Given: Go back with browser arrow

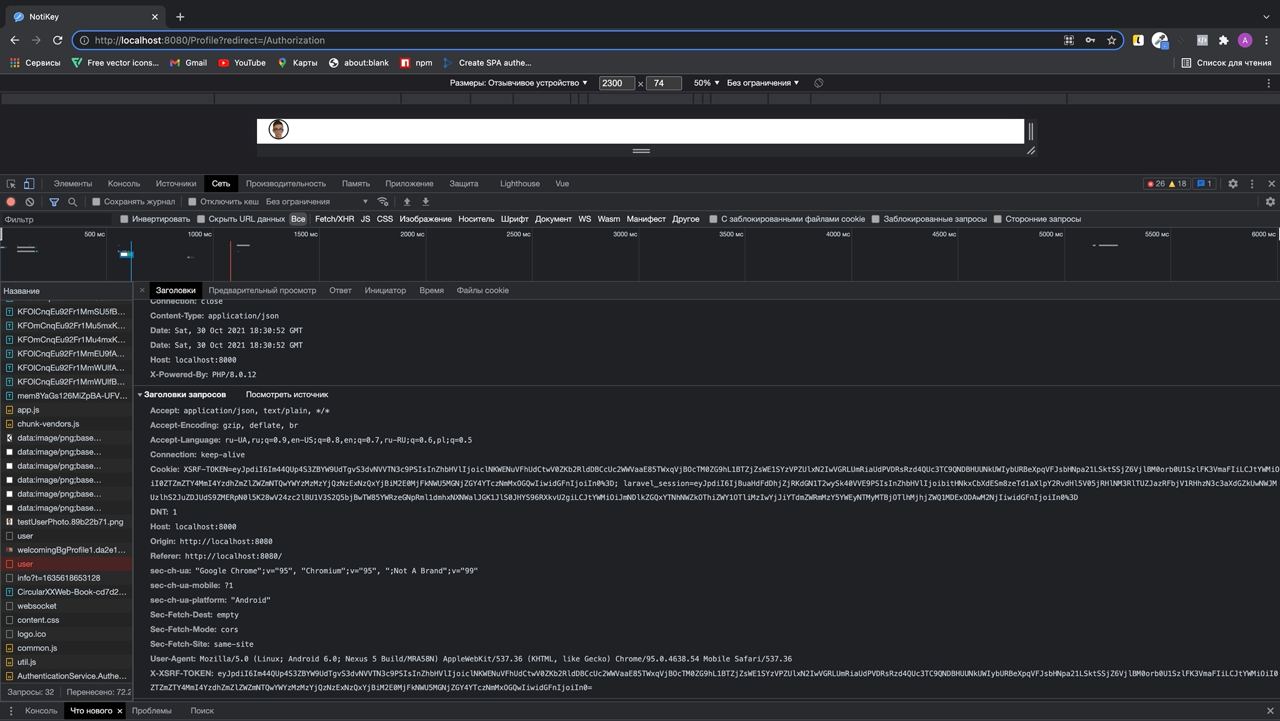Looking at the screenshot, I should point(14,40).
